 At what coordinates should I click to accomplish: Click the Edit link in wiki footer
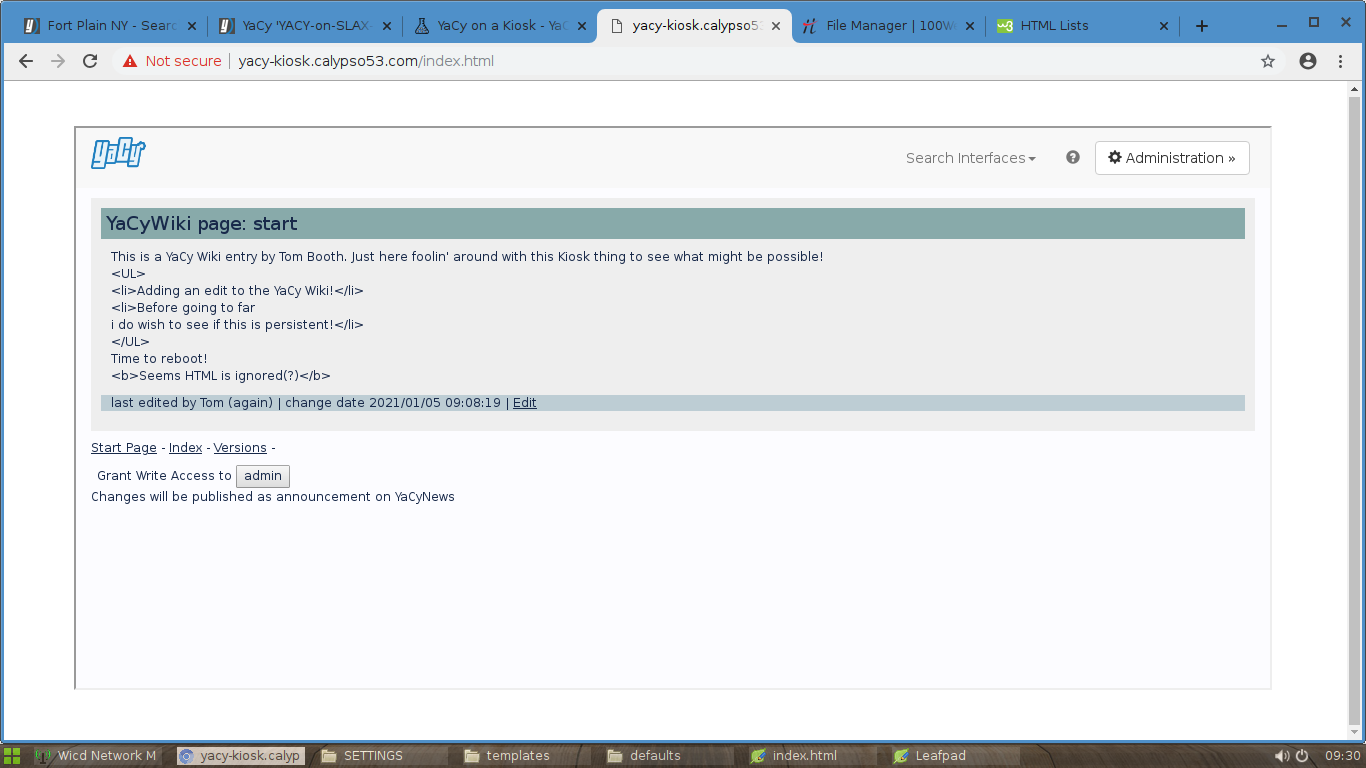tap(525, 403)
